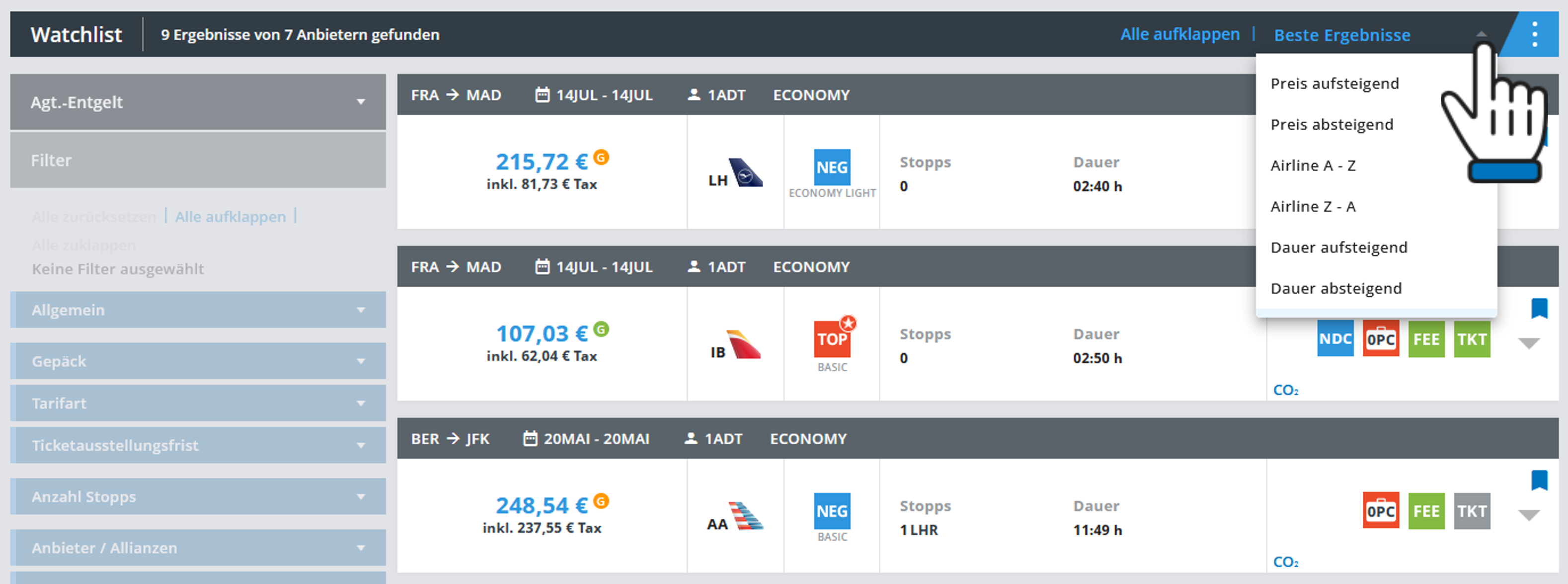This screenshot has width=1568, height=584.
Task: Toggle the bookmark on the Iberia flight
Action: (1539, 308)
